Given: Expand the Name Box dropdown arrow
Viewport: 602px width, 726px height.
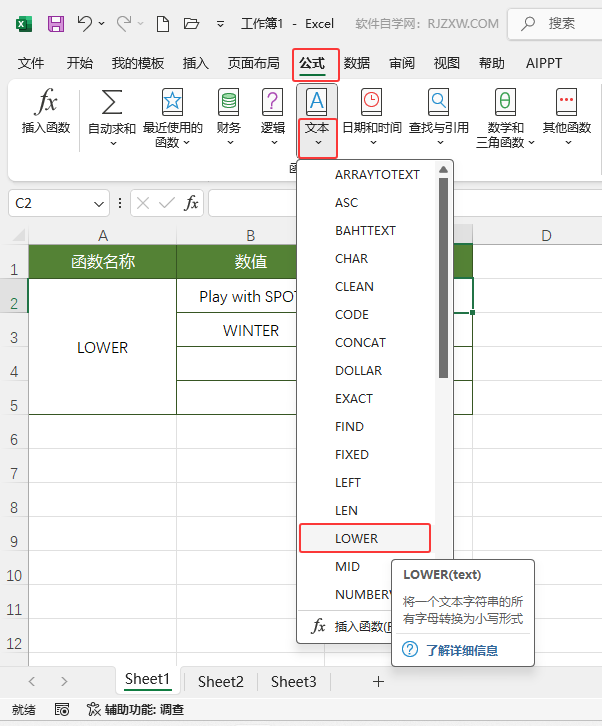Looking at the screenshot, I should [x=99, y=204].
